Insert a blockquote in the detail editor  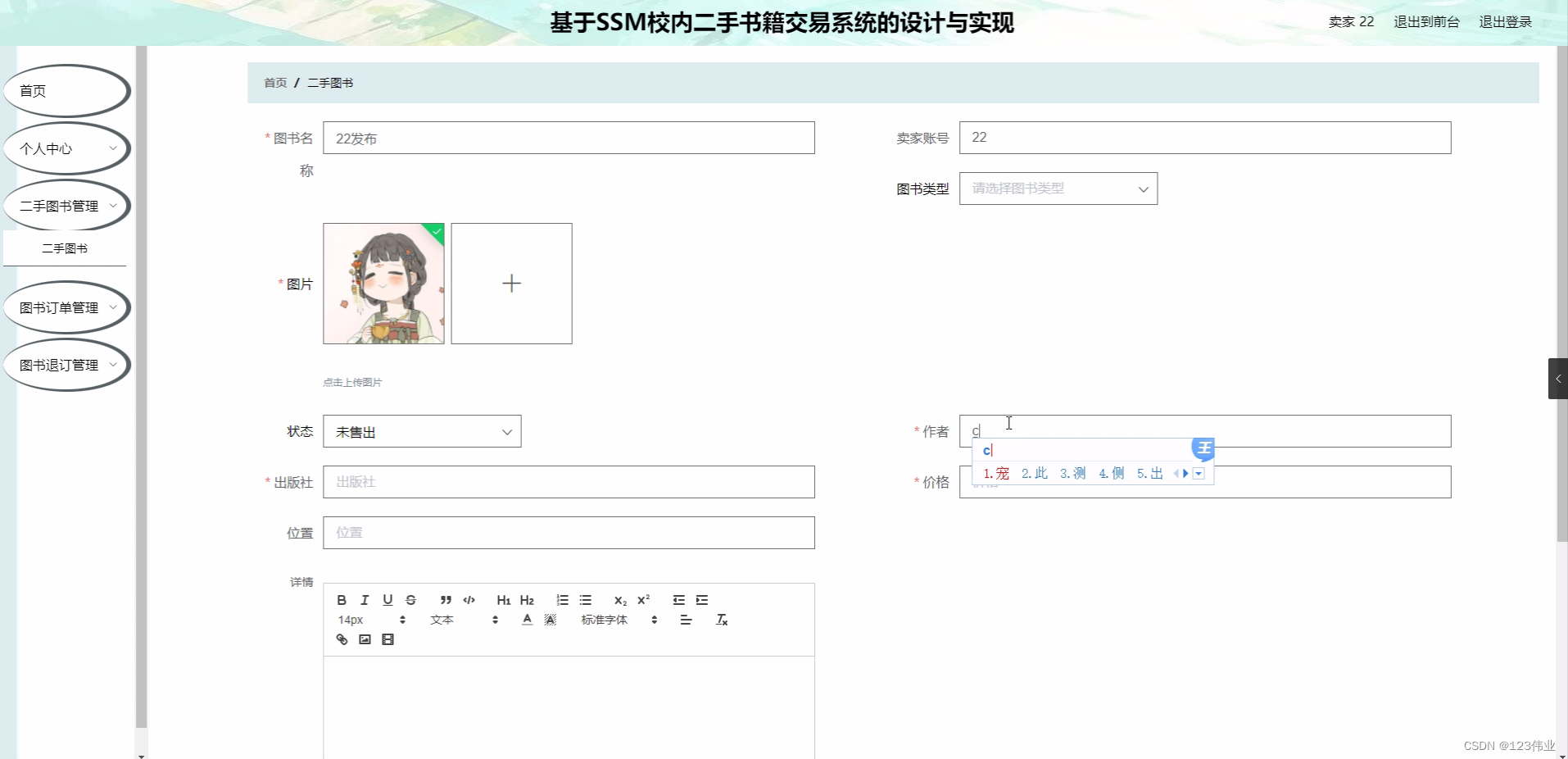[x=445, y=600]
